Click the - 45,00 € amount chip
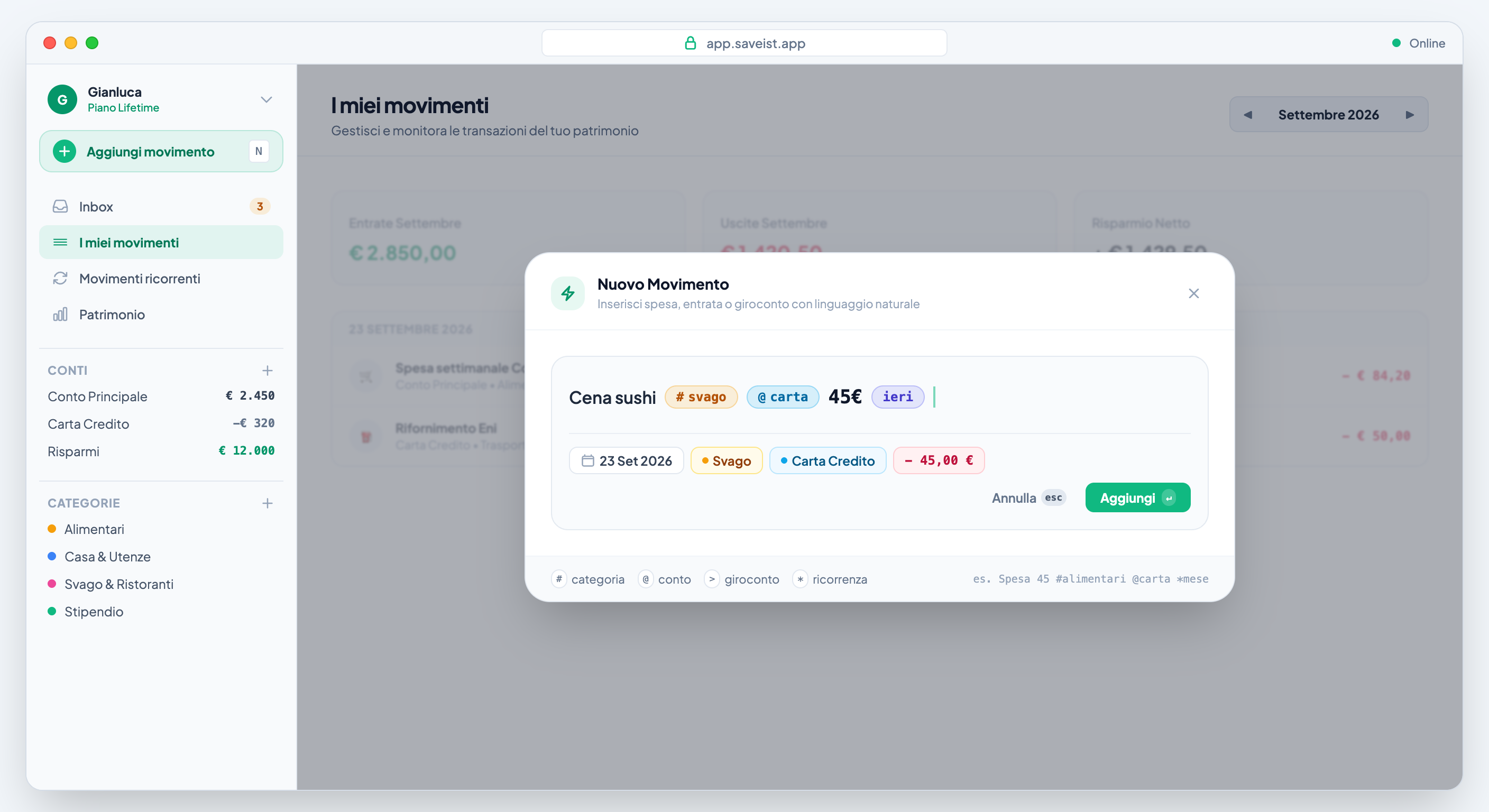This screenshot has height=812, width=1489. coord(939,460)
